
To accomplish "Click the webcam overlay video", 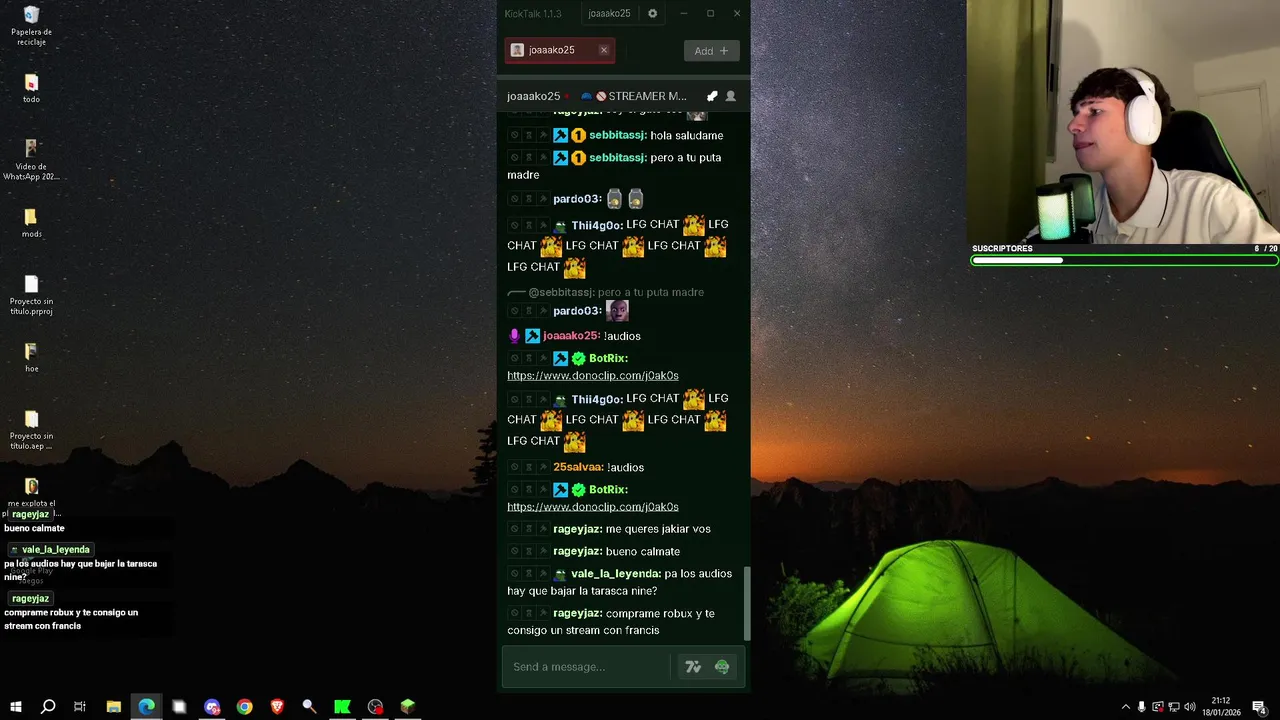I will (1123, 121).
